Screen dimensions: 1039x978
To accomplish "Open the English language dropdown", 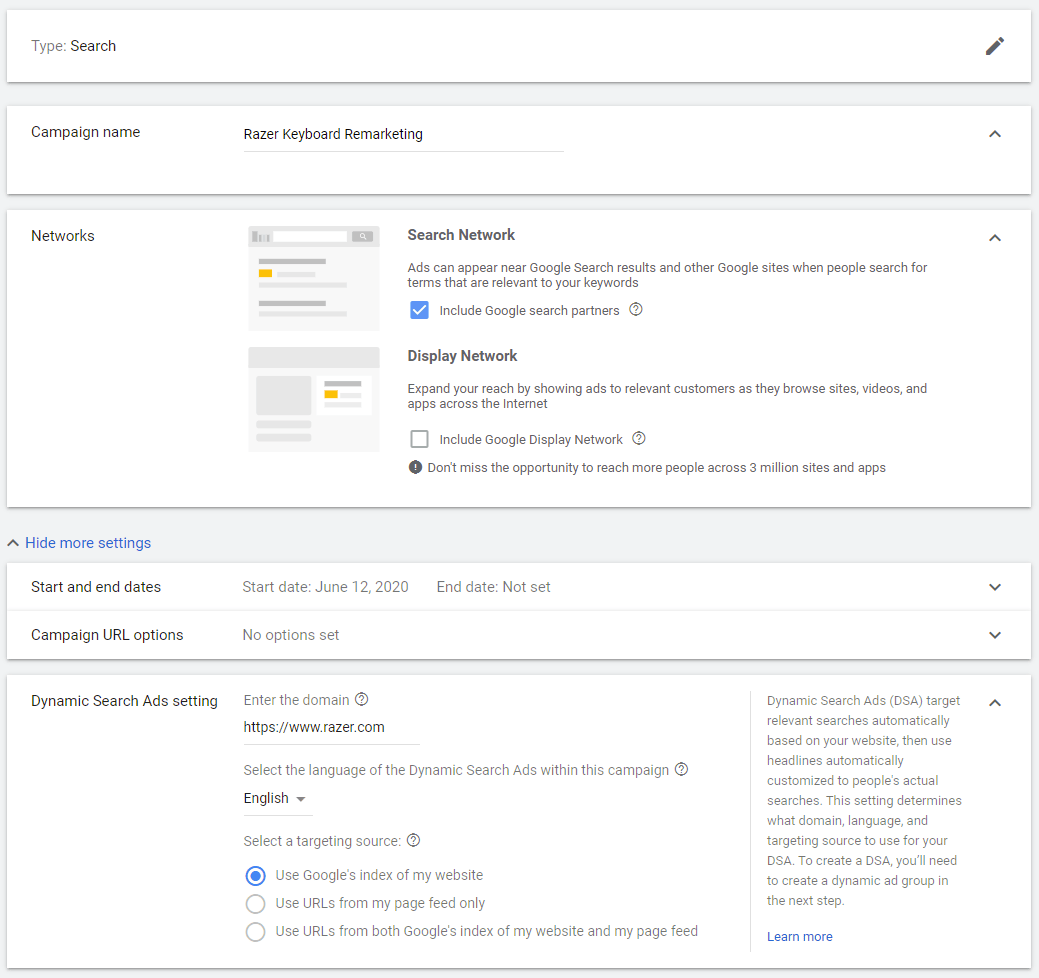I will point(277,798).
